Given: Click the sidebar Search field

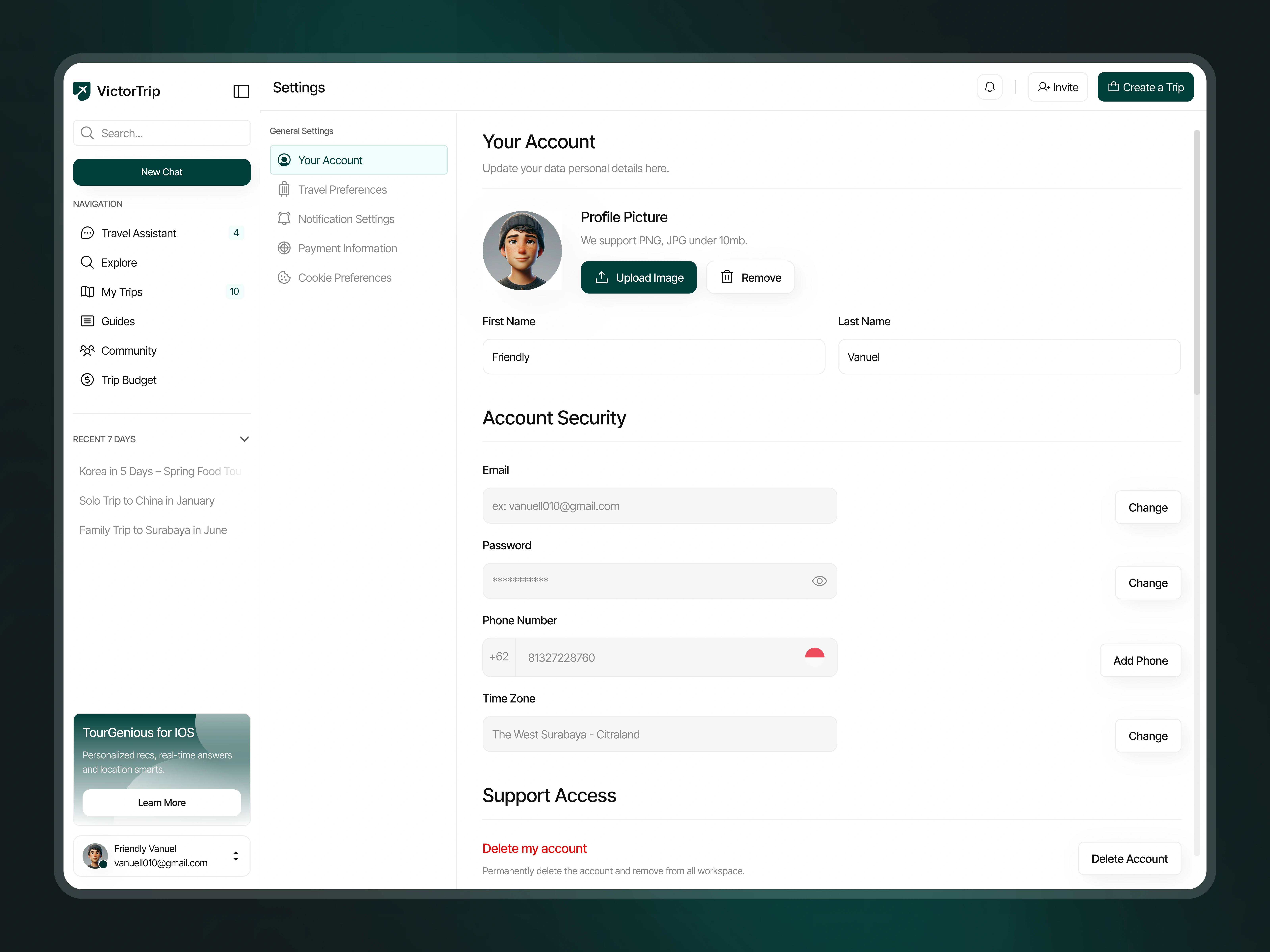Looking at the screenshot, I should tap(162, 133).
